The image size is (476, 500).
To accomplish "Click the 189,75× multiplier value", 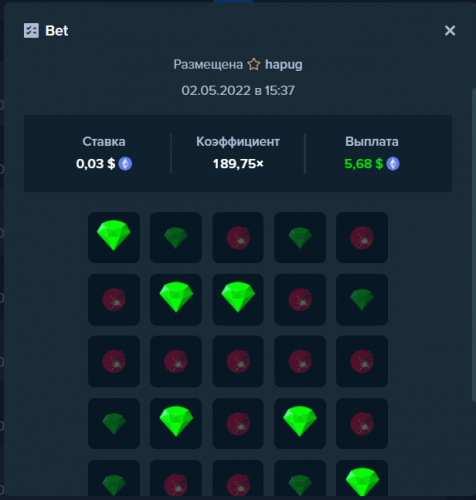I will pyautogui.click(x=238, y=164).
